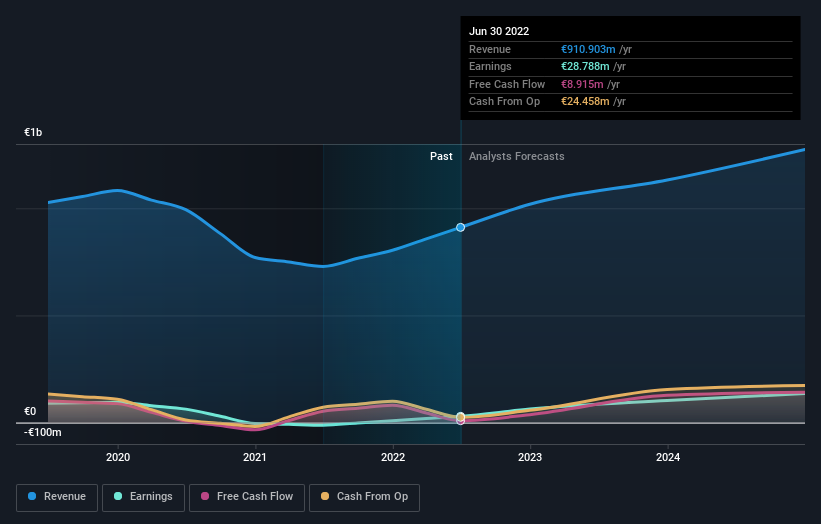
Task: Click the €0 y-axis label
Action: tap(30, 411)
